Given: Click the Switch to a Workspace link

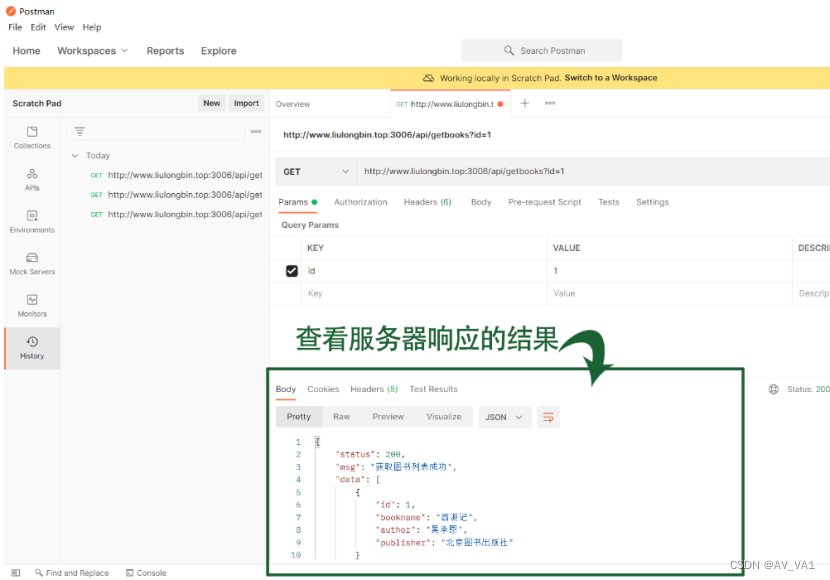Looking at the screenshot, I should click(611, 78).
